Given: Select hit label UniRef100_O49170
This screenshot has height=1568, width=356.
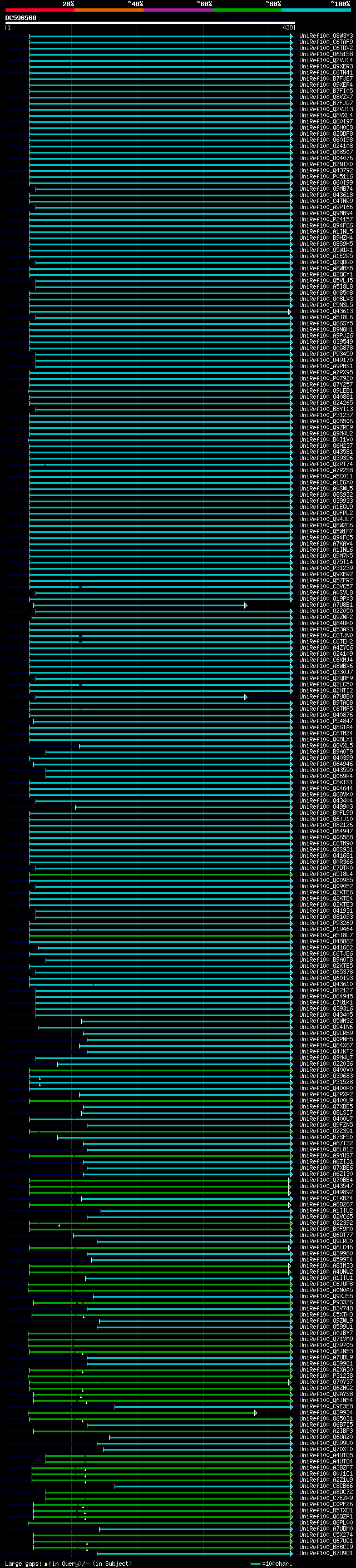Looking at the screenshot, I should 326,360.
